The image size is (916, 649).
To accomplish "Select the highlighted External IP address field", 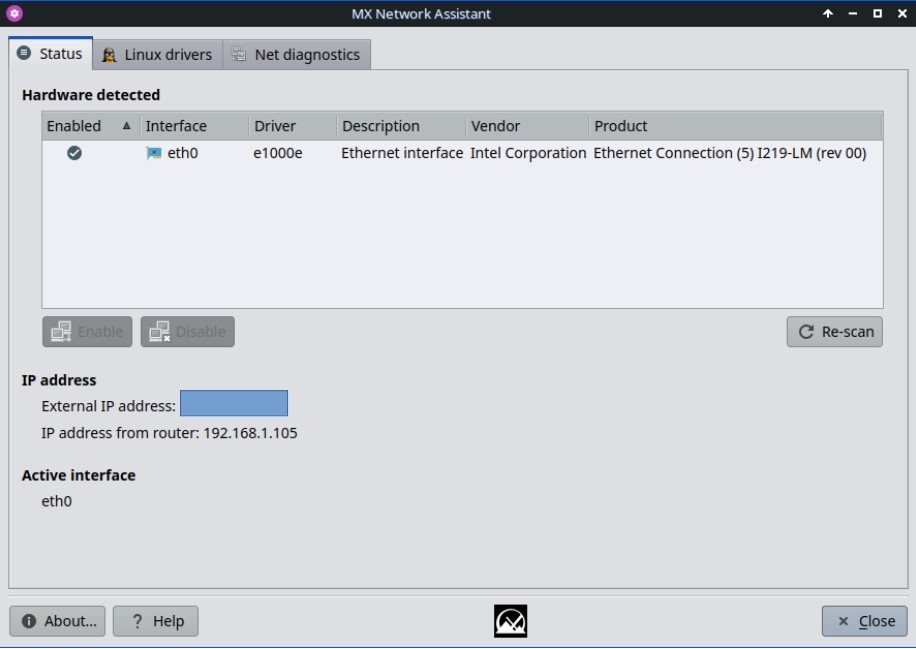I will point(234,403).
